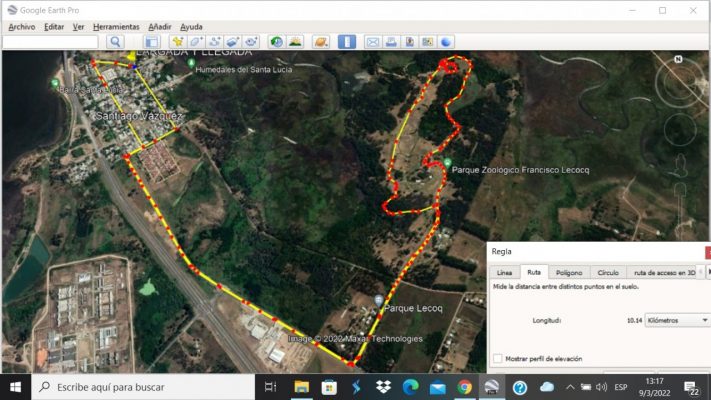Click the taskbar search box
The width and height of the screenshot is (711, 400).
pyautogui.click(x=143, y=387)
